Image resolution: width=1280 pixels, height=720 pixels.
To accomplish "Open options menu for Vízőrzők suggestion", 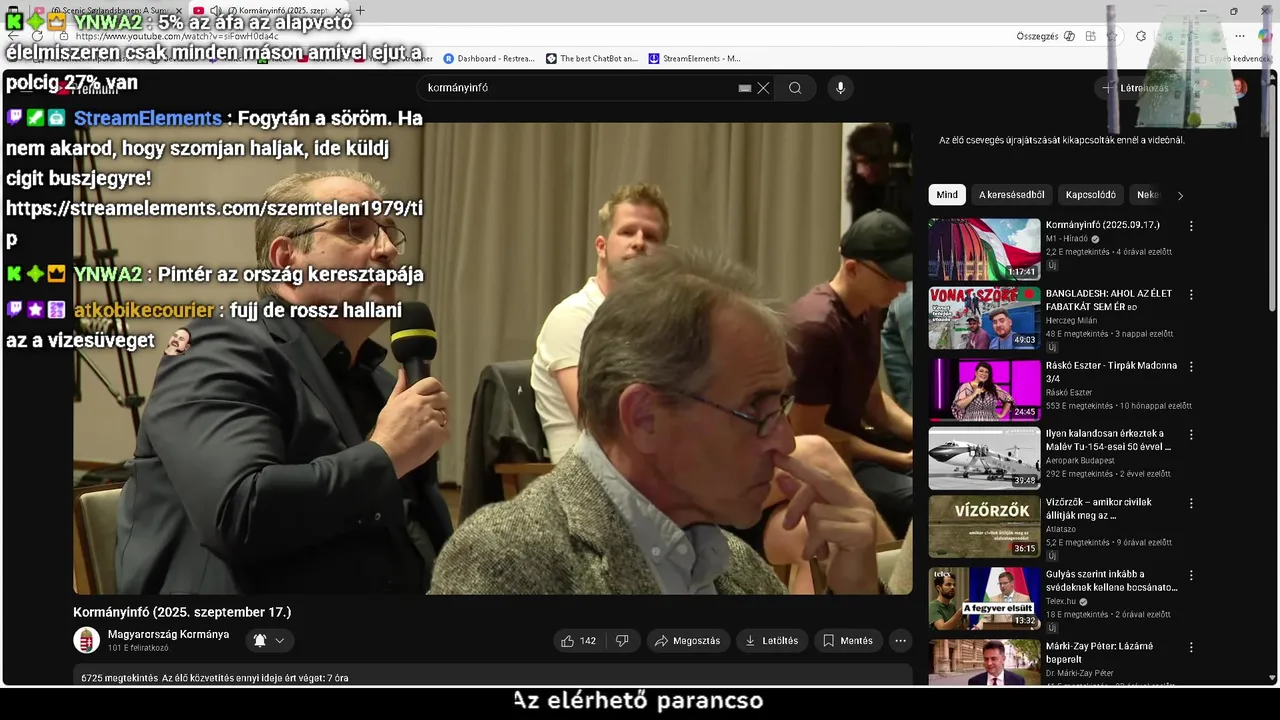I will [x=1190, y=503].
